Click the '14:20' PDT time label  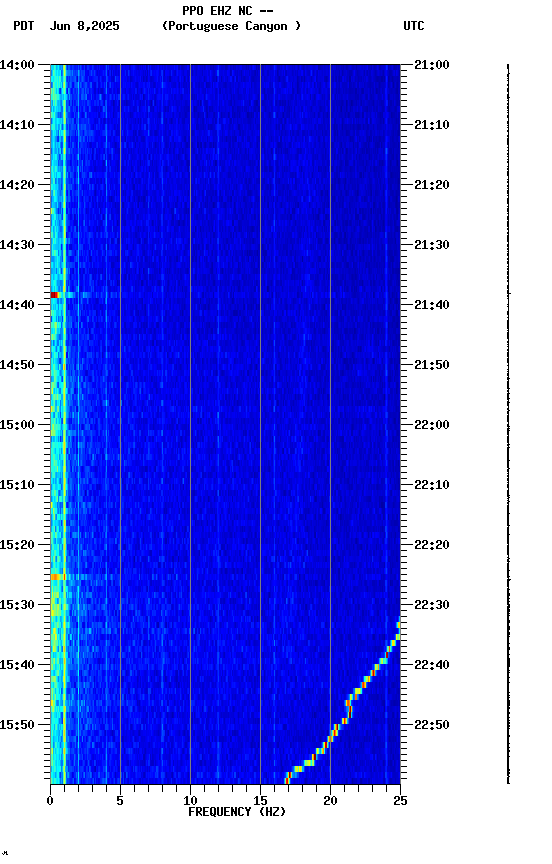tap(17, 185)
